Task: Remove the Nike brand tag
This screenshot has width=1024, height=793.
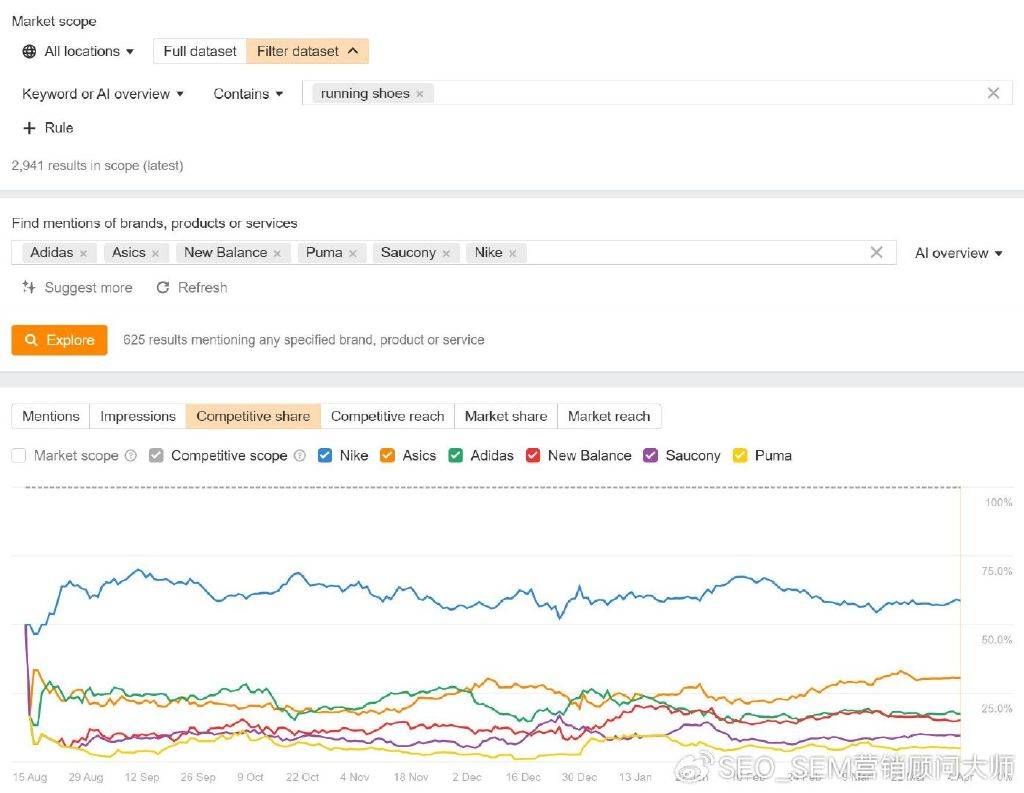Action: coord(513,253)
